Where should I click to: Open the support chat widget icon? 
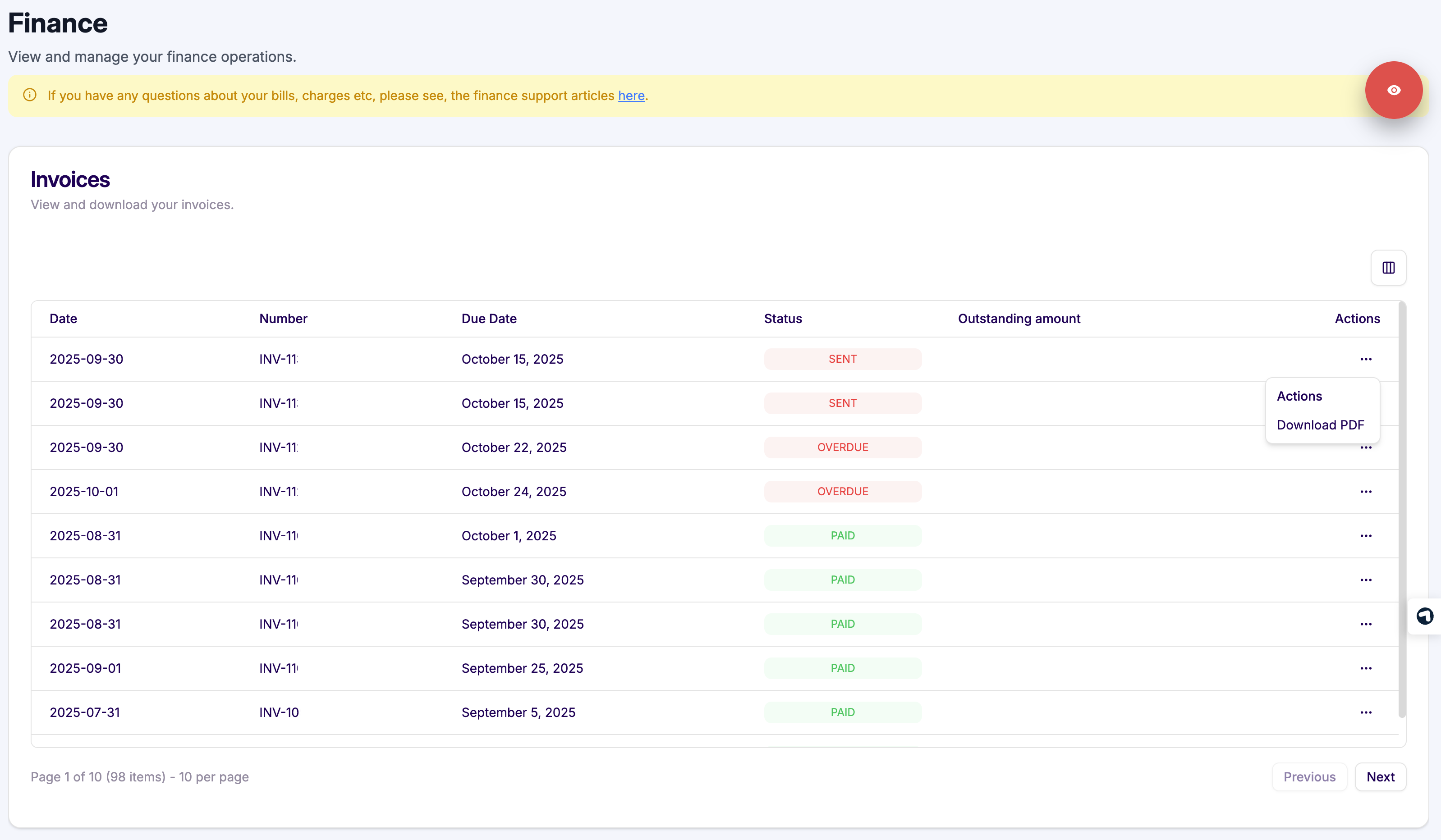(1424, 616)
